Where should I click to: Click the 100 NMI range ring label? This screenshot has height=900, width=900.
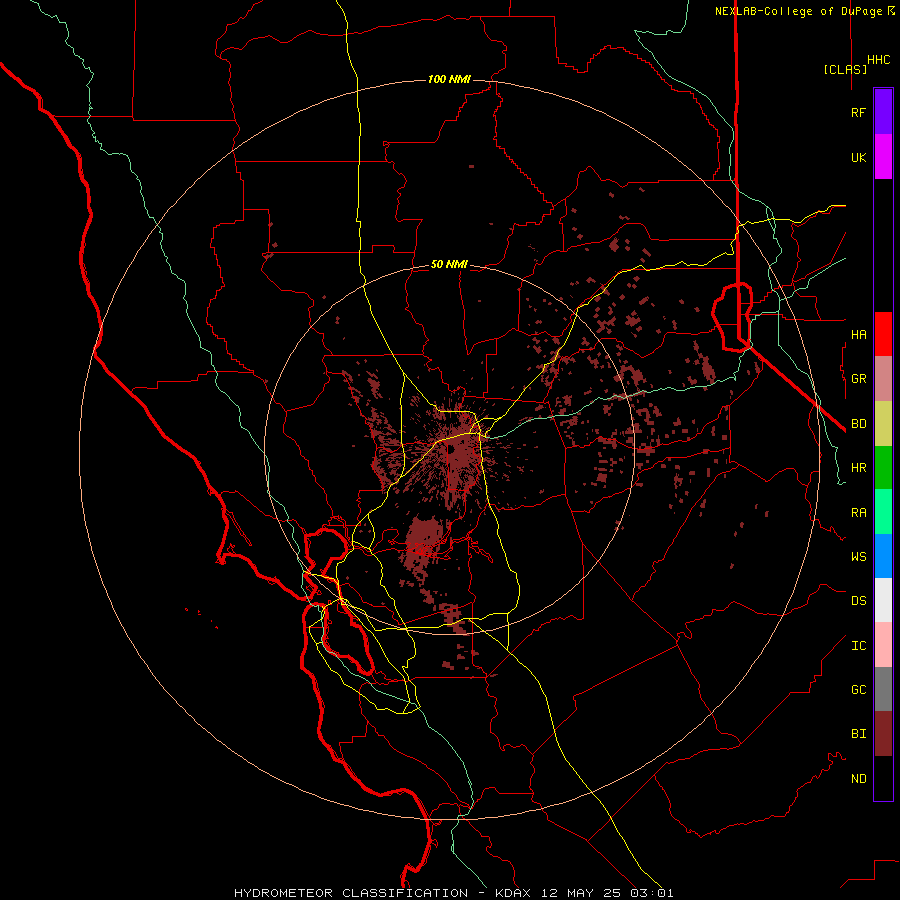(x=449, y=79)
